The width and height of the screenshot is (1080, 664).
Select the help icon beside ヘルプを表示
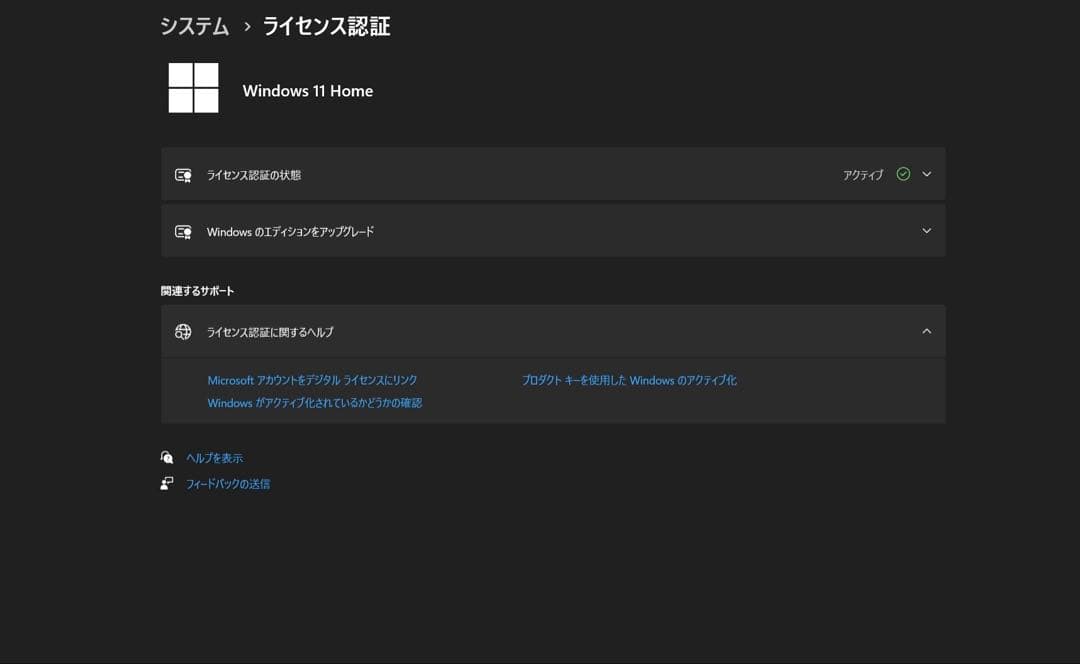click(168, 457)
